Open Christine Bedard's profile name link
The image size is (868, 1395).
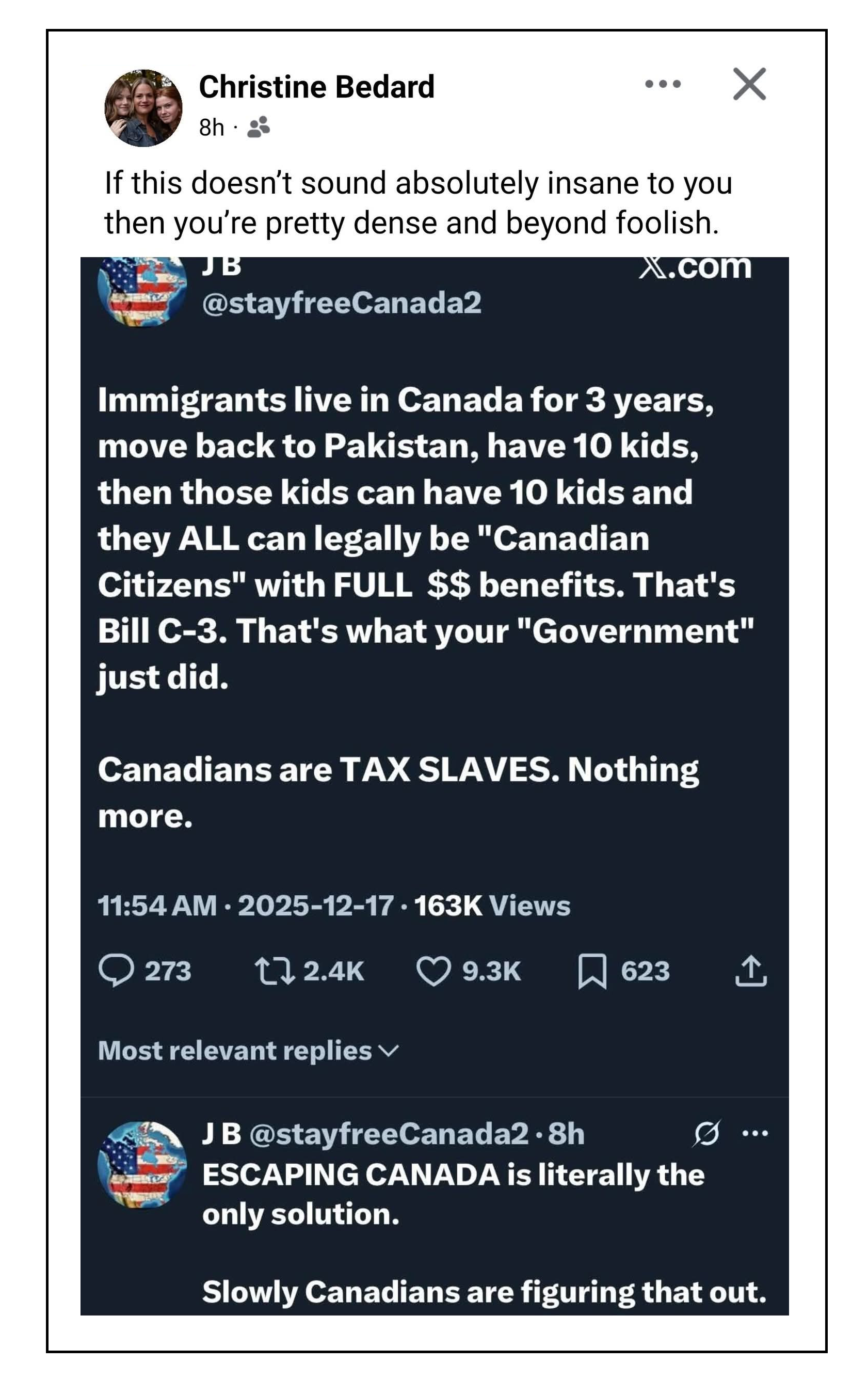pos(316,87)
